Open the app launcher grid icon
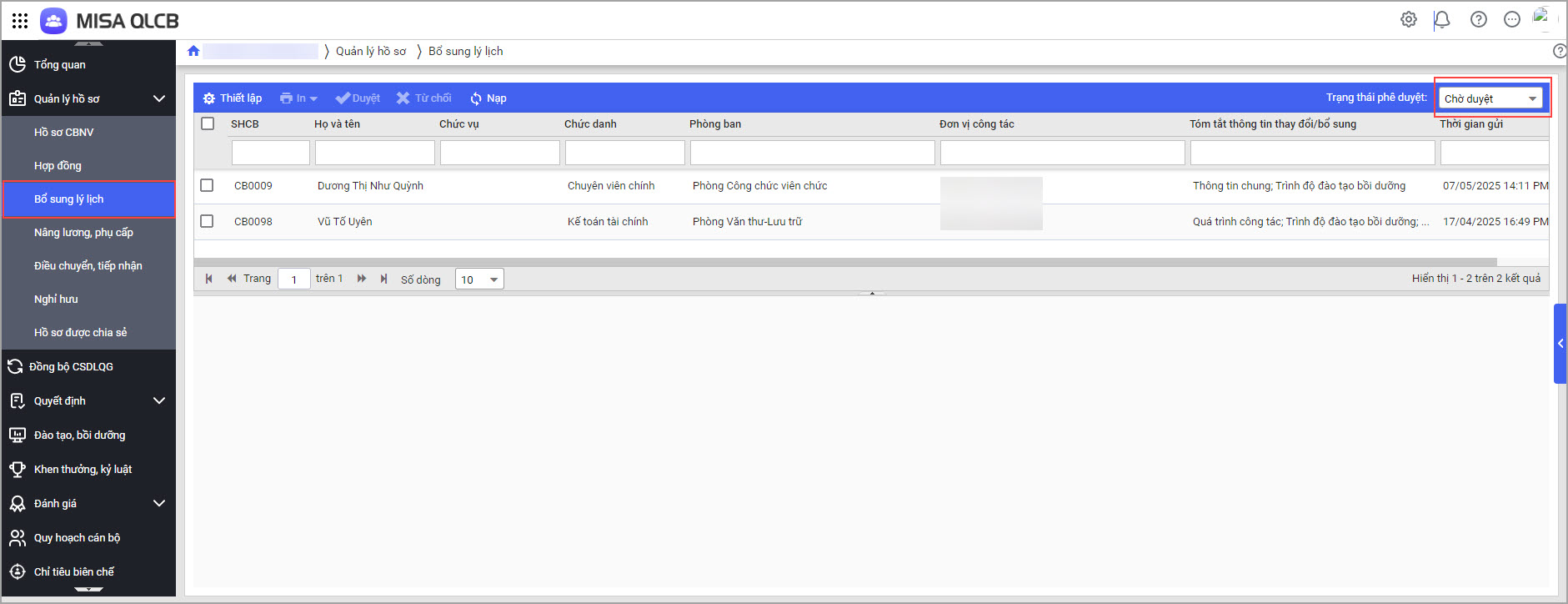1568x604 pixels. tap(20, 21)
